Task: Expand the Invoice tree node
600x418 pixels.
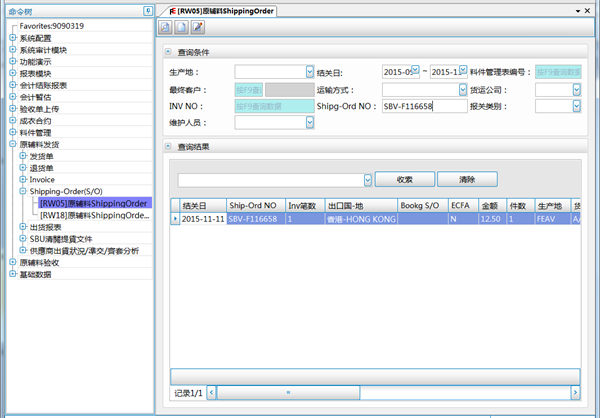Action: click(x=22, y=179)
